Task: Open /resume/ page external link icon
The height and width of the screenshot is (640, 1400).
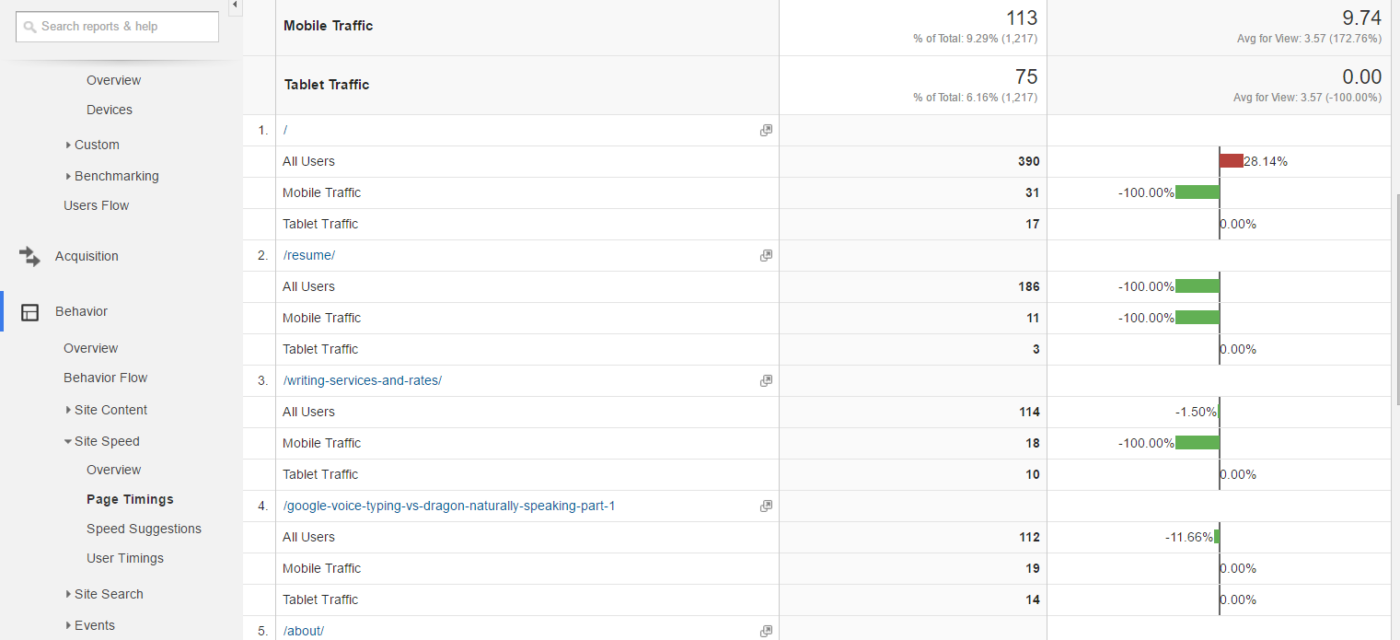Action: [x=766, y=255]
